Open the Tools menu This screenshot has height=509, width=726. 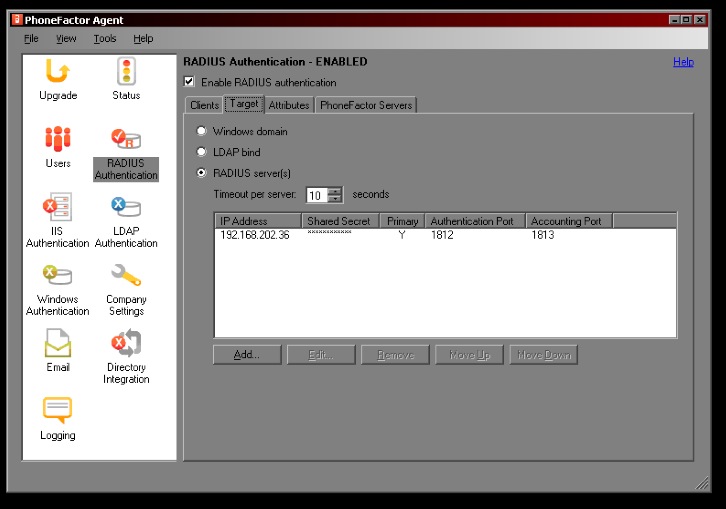[x=105, y=39]
